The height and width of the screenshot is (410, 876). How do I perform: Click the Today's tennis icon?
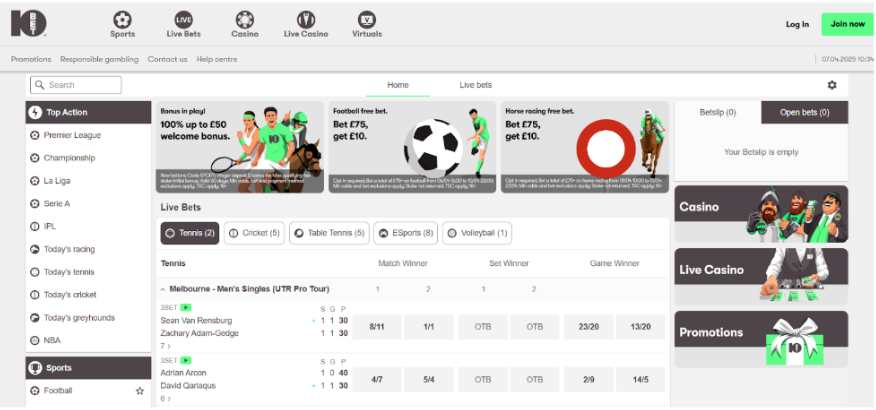click(x=35, y=272)
